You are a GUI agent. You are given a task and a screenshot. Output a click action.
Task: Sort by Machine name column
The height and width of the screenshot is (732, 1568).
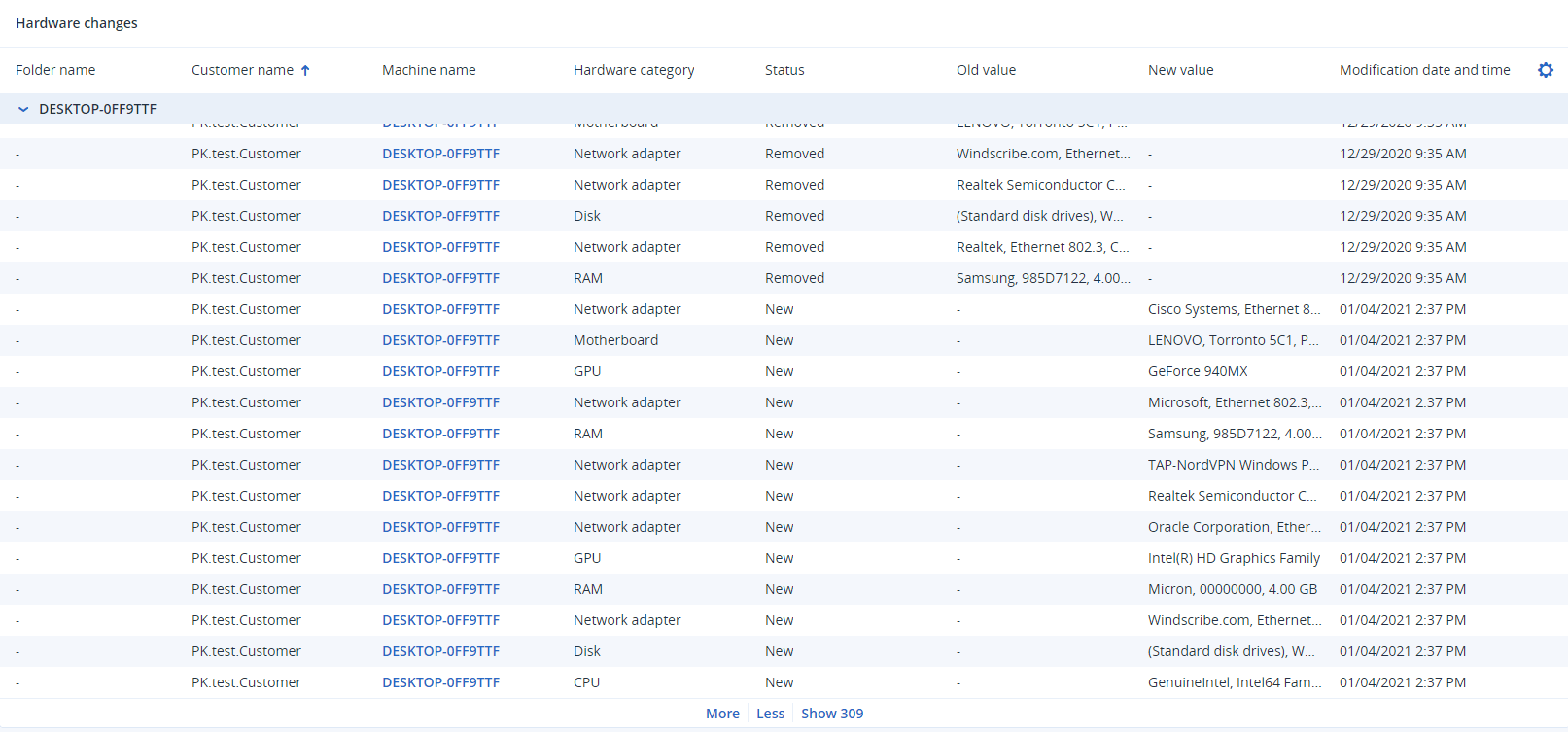pyautogui.click(x=429, y=70)
